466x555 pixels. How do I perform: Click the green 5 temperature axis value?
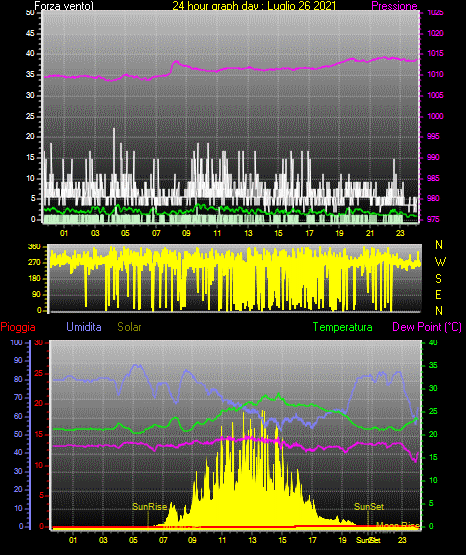point(431,503)
